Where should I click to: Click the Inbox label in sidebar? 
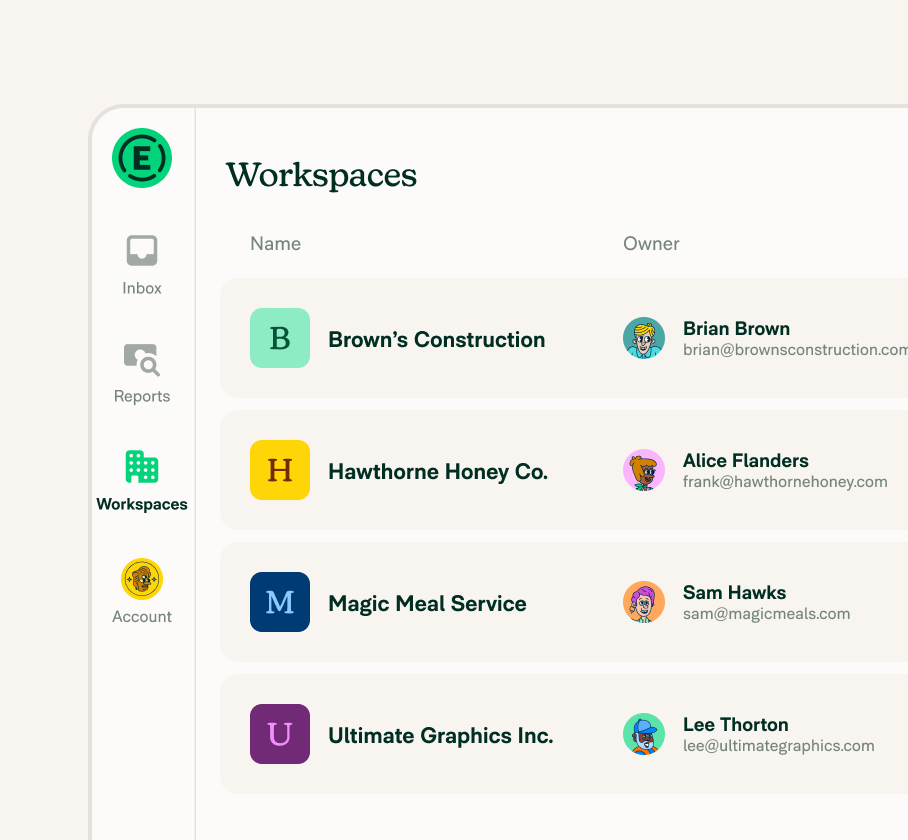tap(142, 288)
